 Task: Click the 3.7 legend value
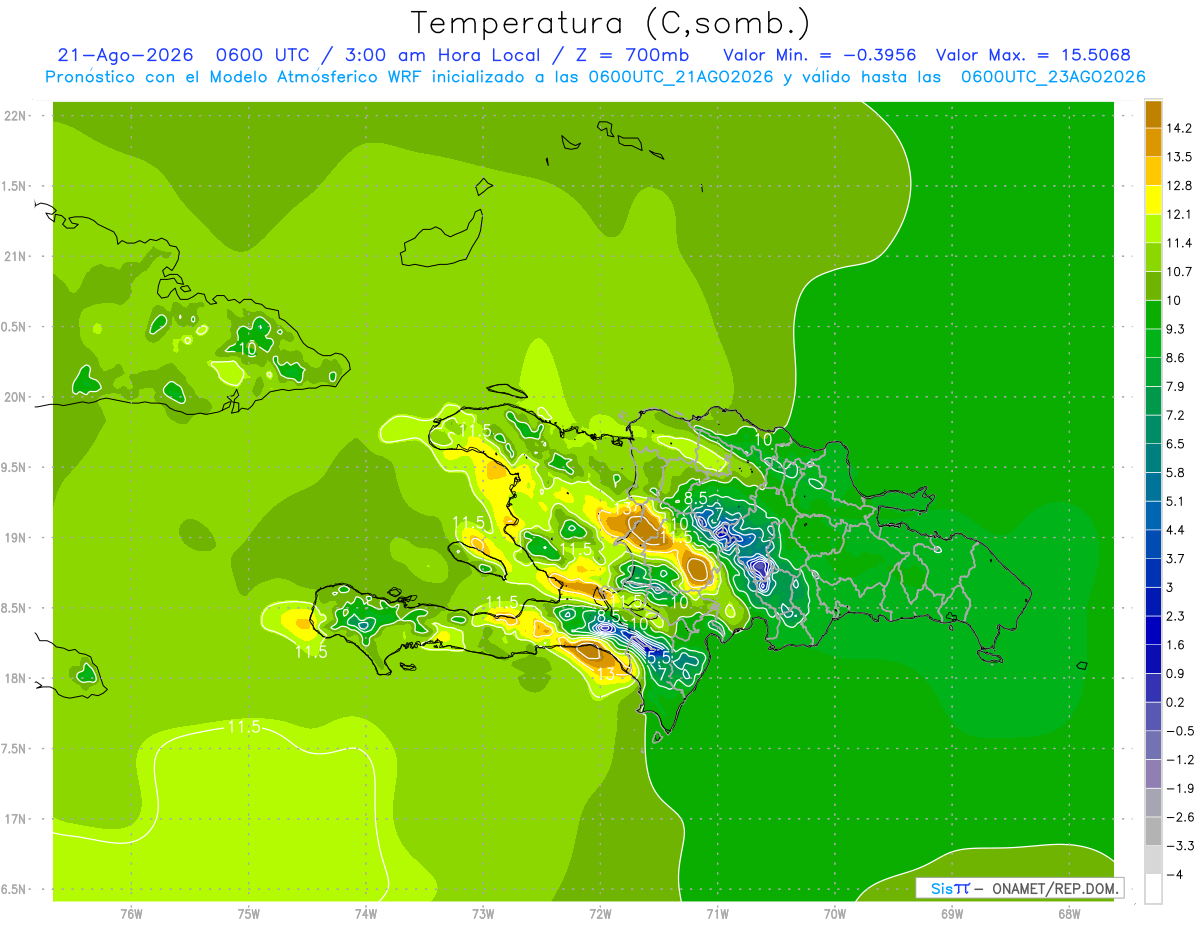pyautogui.click(x=1177, y=559)
